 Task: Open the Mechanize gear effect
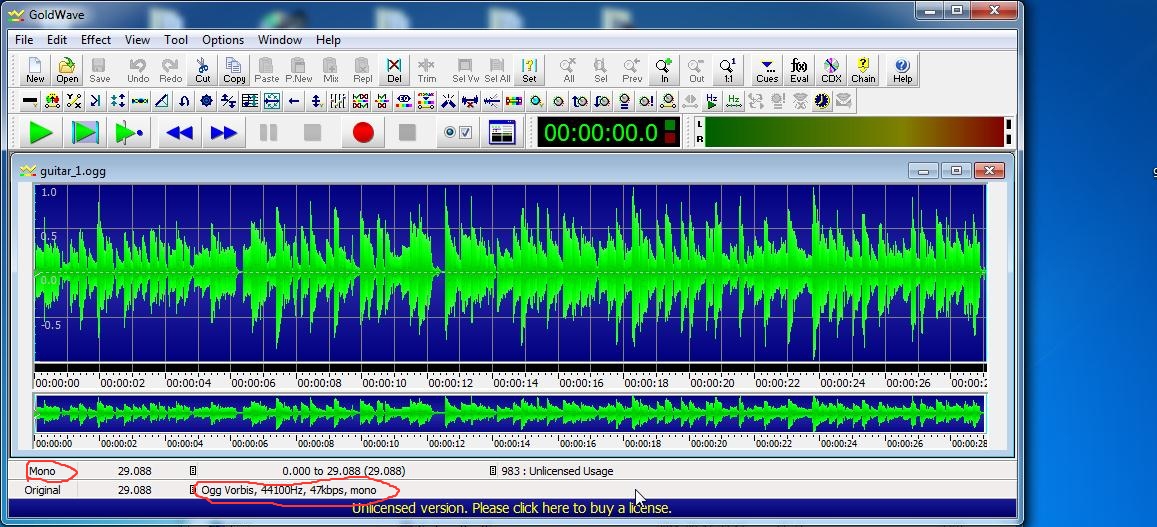point(206,101)
